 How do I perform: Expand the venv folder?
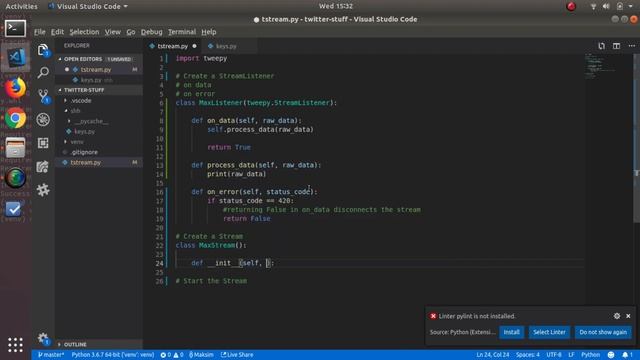(77, 142)
